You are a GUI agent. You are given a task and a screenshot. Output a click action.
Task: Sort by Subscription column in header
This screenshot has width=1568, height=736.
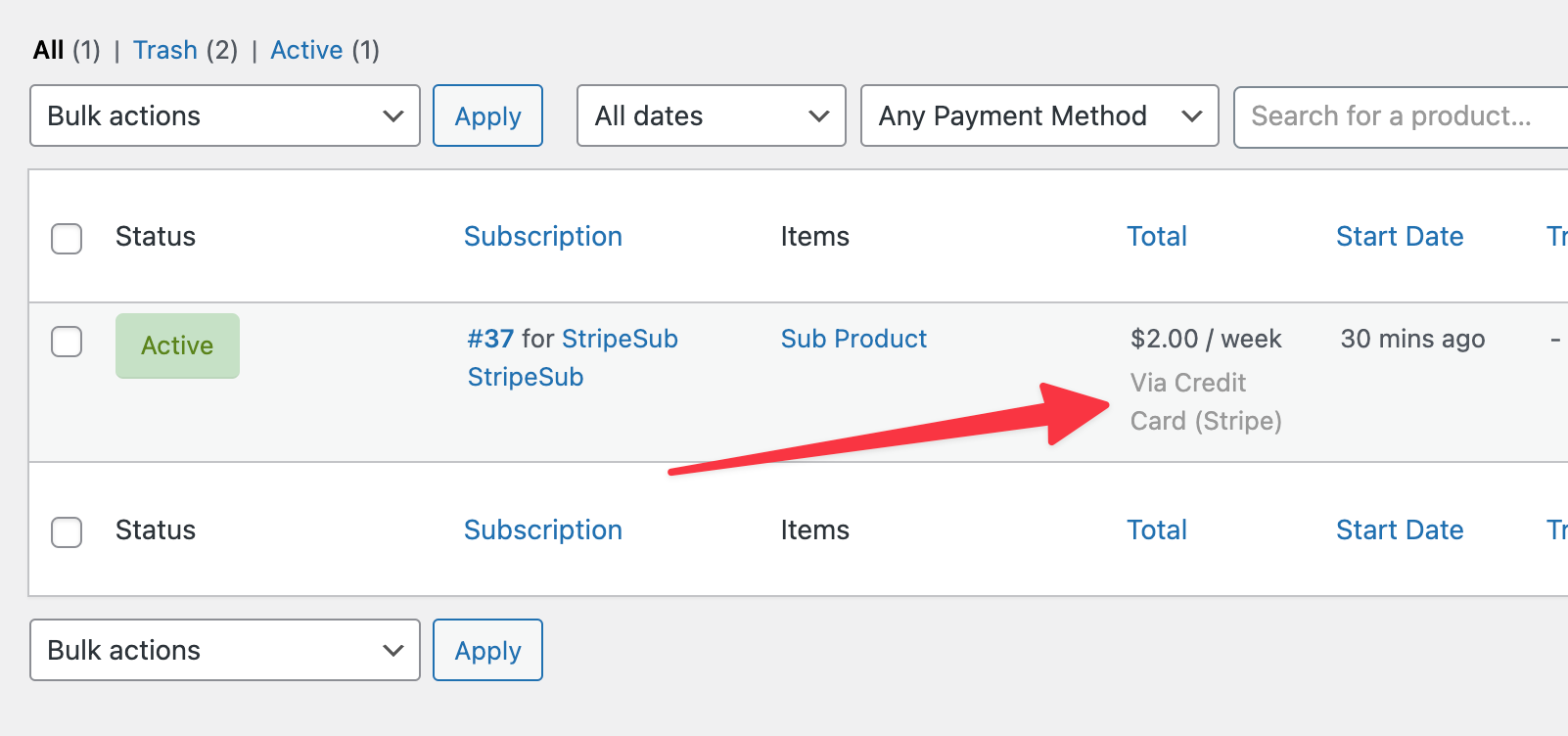click(x=543, y=237)
